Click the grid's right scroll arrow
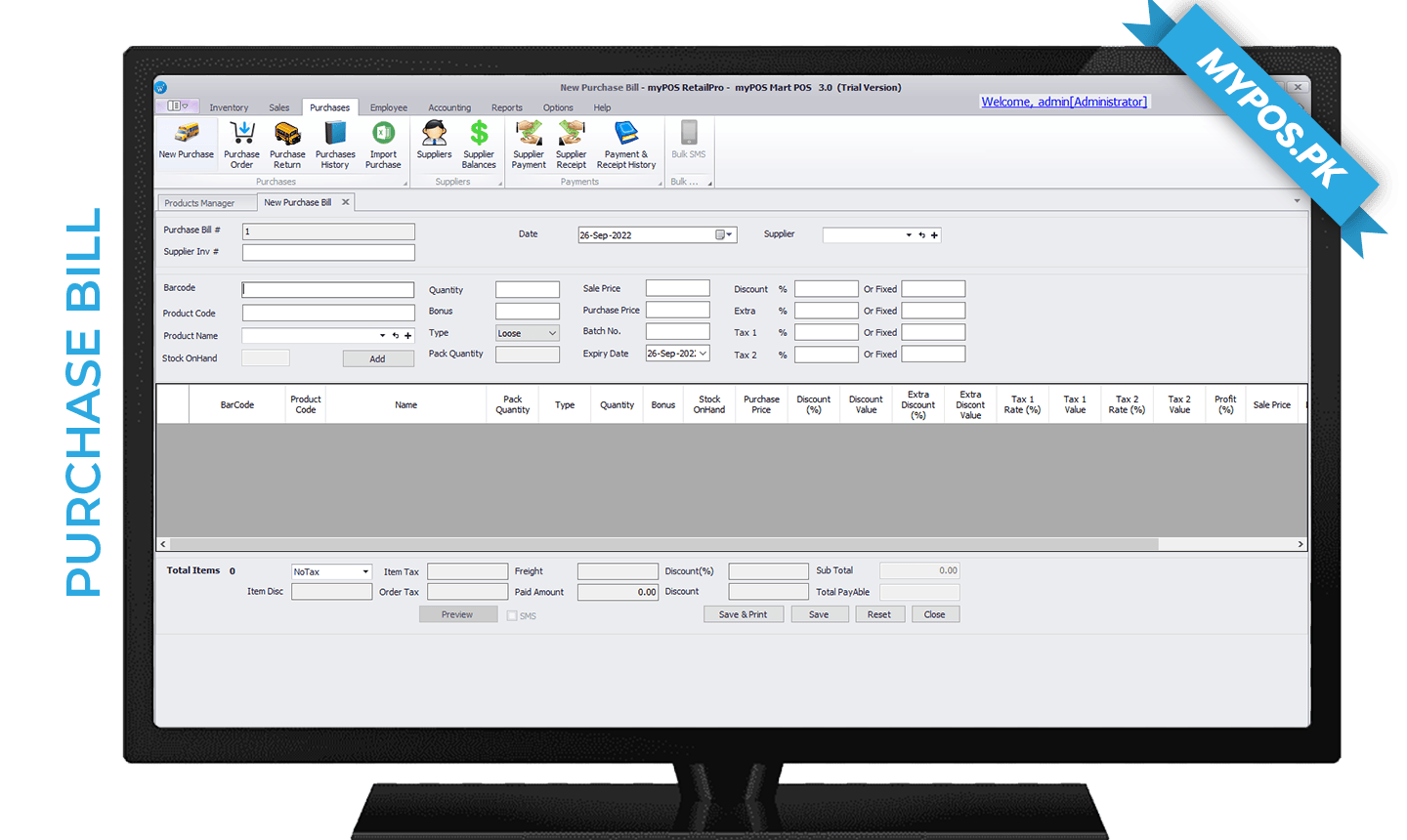1407x840 pixels. tap(1300, 544)
